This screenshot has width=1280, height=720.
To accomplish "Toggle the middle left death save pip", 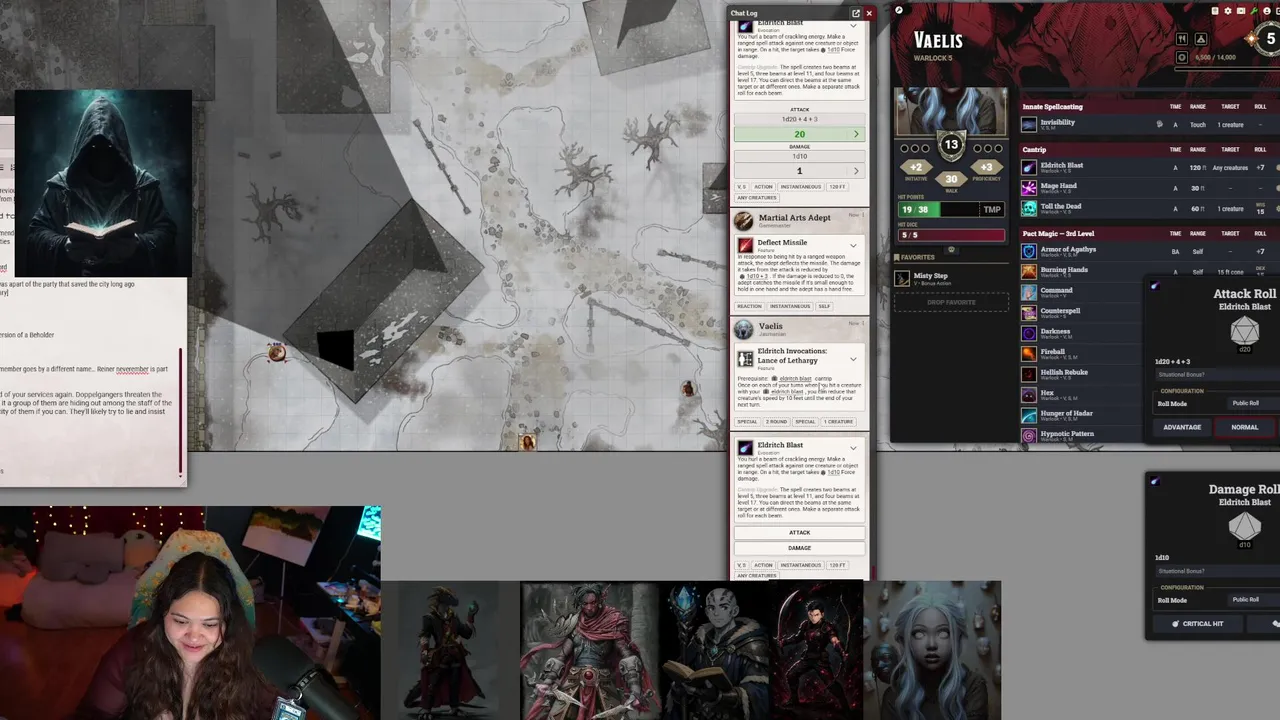I will click(x=916, y=149).
